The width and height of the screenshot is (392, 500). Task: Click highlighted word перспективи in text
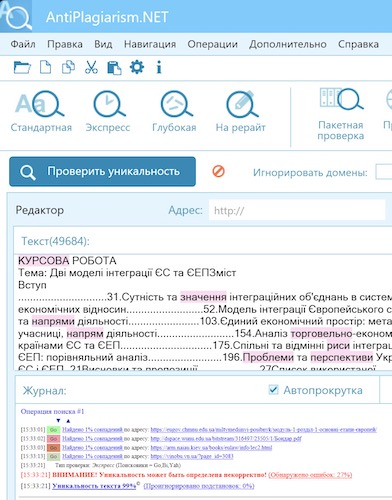342,357
